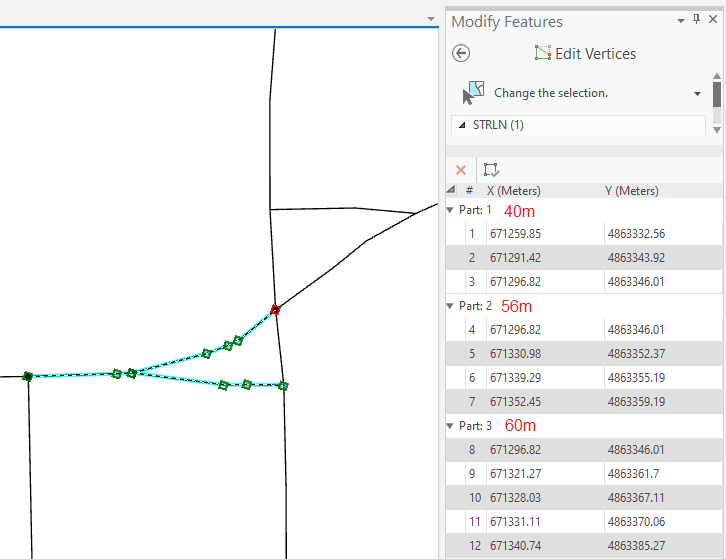
Task: Click X value 671340.74
Action: click(x=515, y=546)
